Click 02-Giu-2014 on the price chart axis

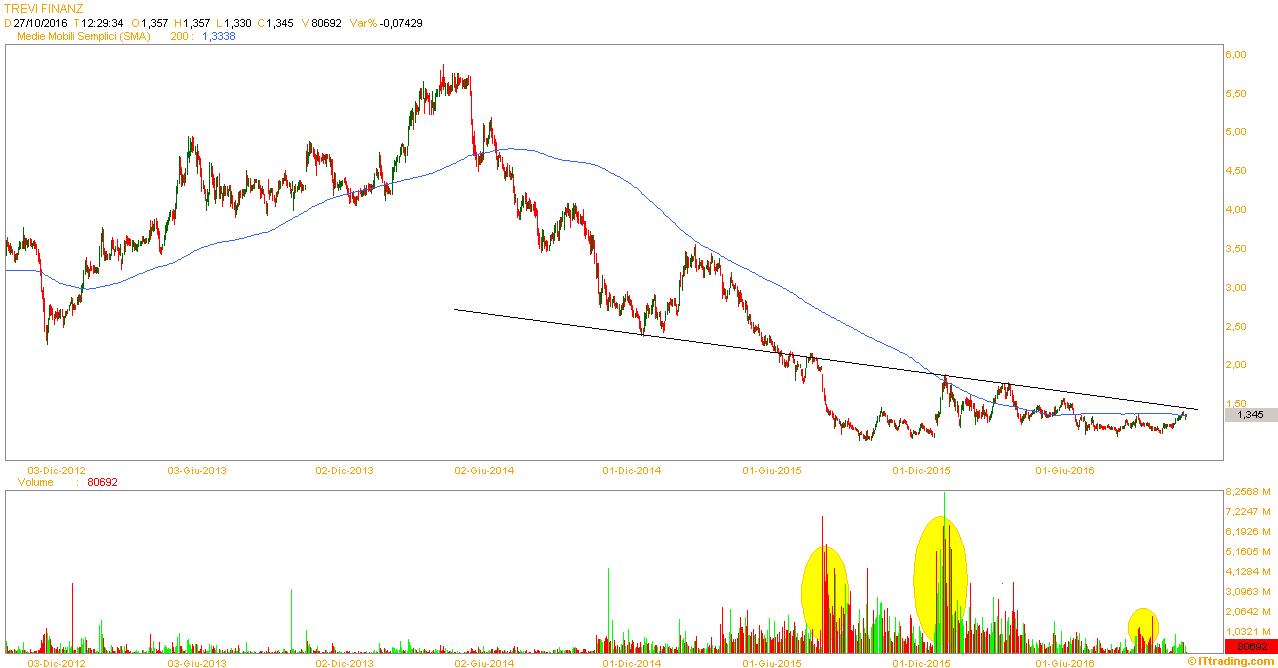tap(484, 469)
